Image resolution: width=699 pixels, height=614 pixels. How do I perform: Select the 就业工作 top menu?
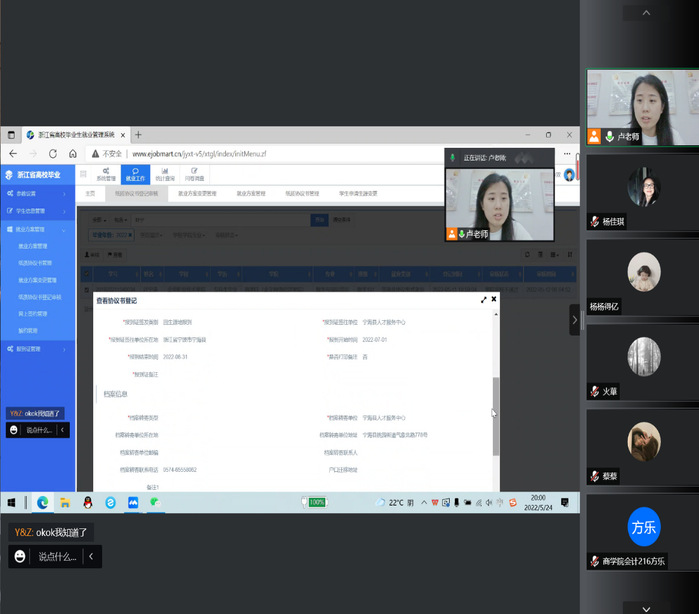click(x=135, y=174)
